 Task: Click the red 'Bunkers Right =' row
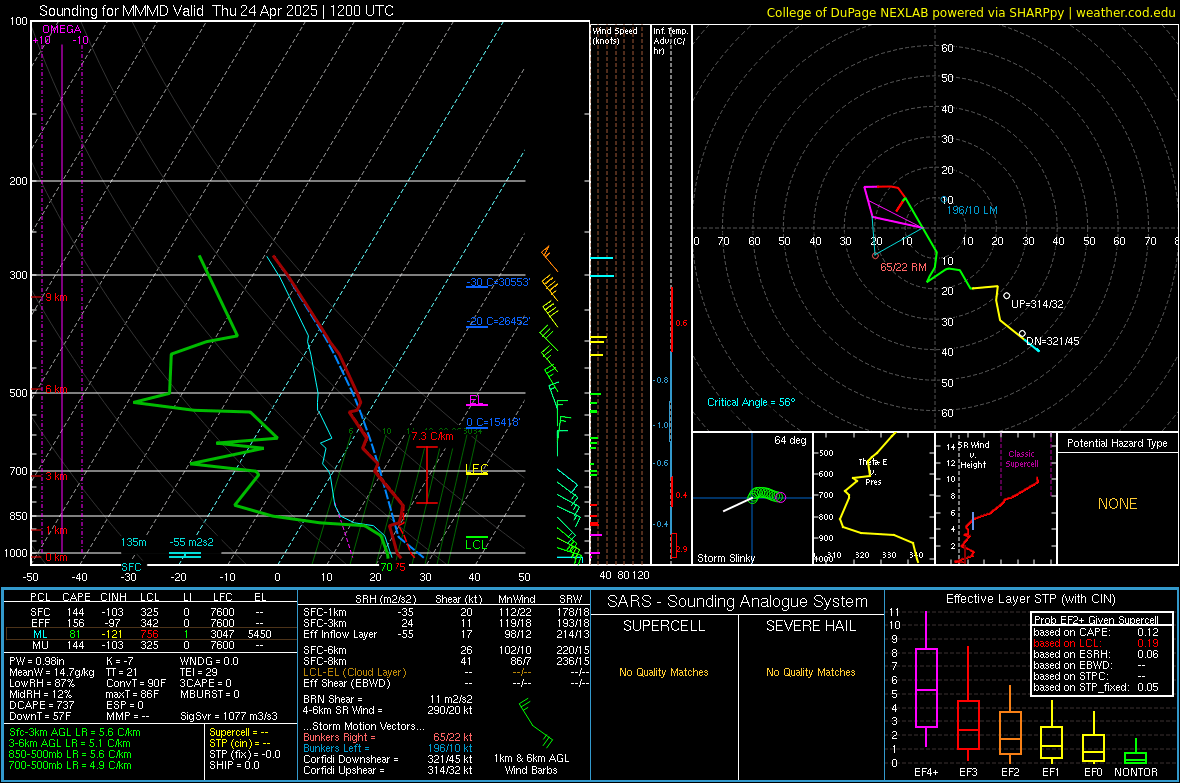[388, 737]
